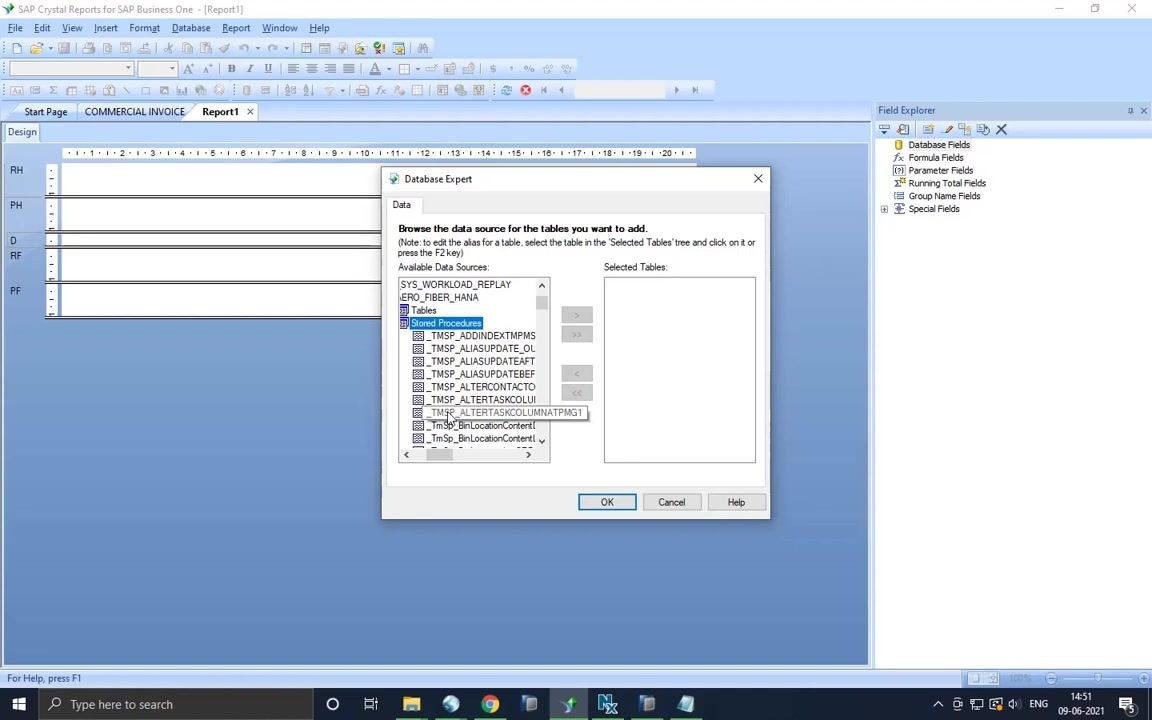Screen dimensions: 1152x720
Task: Click the Go to First Page icon
Action: (x=544, y=90)
